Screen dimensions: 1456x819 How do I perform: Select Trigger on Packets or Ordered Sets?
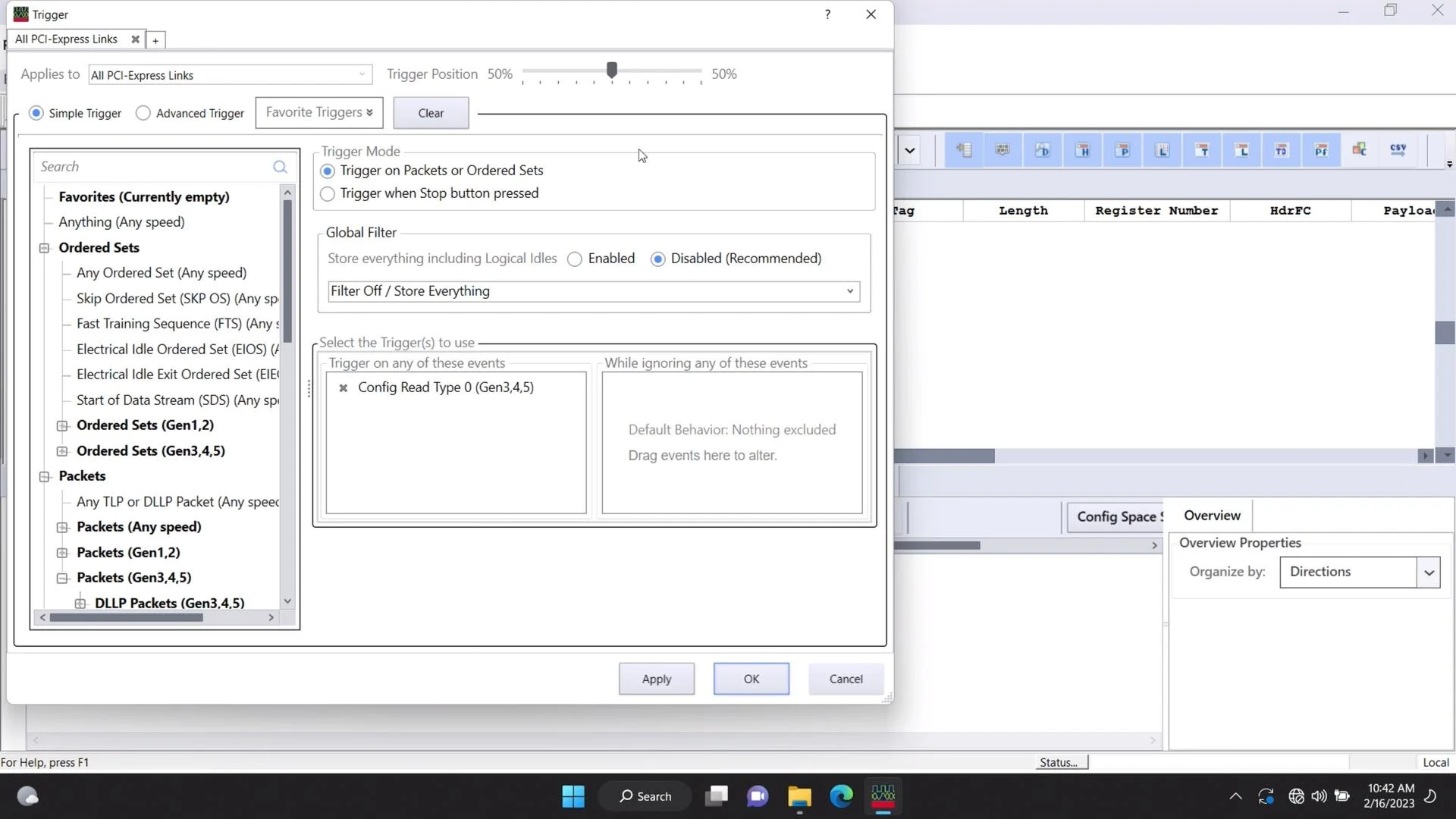point(328,171)
